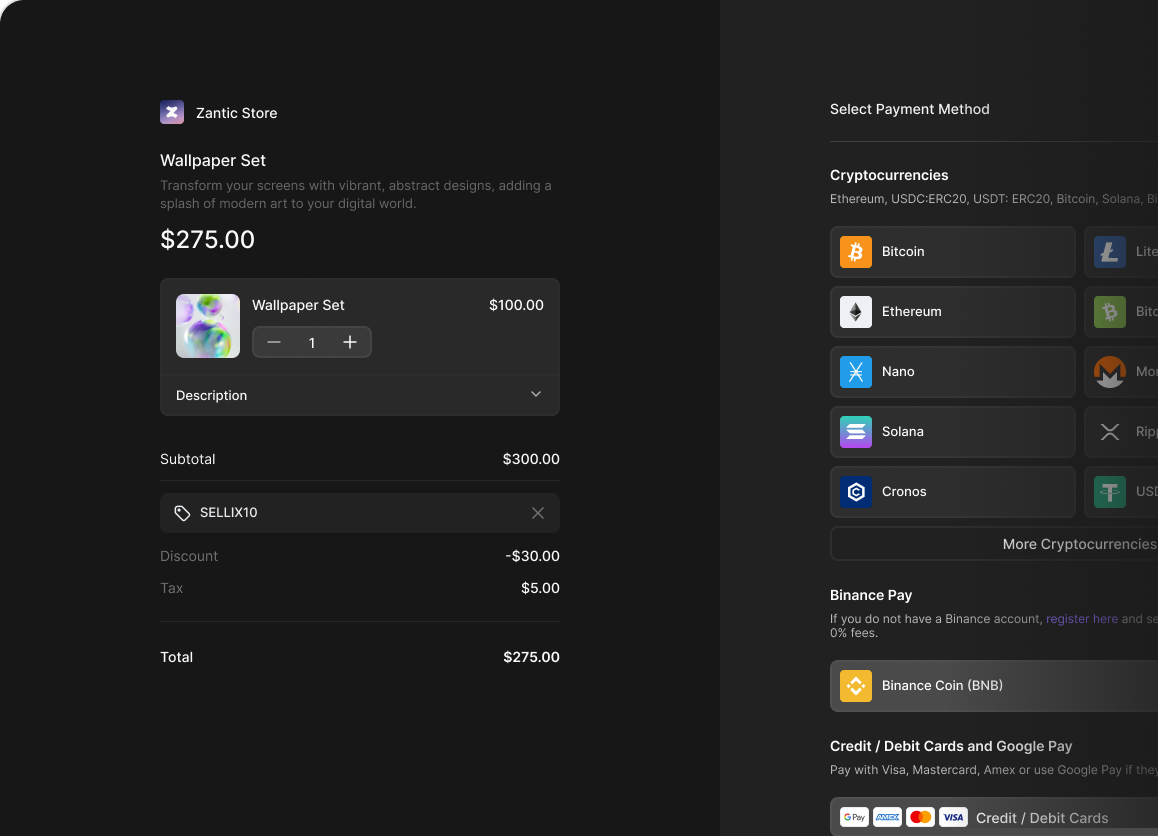Viewport: 1158px width, 836px height.
Task: Expand the Description chevron
Action: pyautogui.click(x=536, y=395)
